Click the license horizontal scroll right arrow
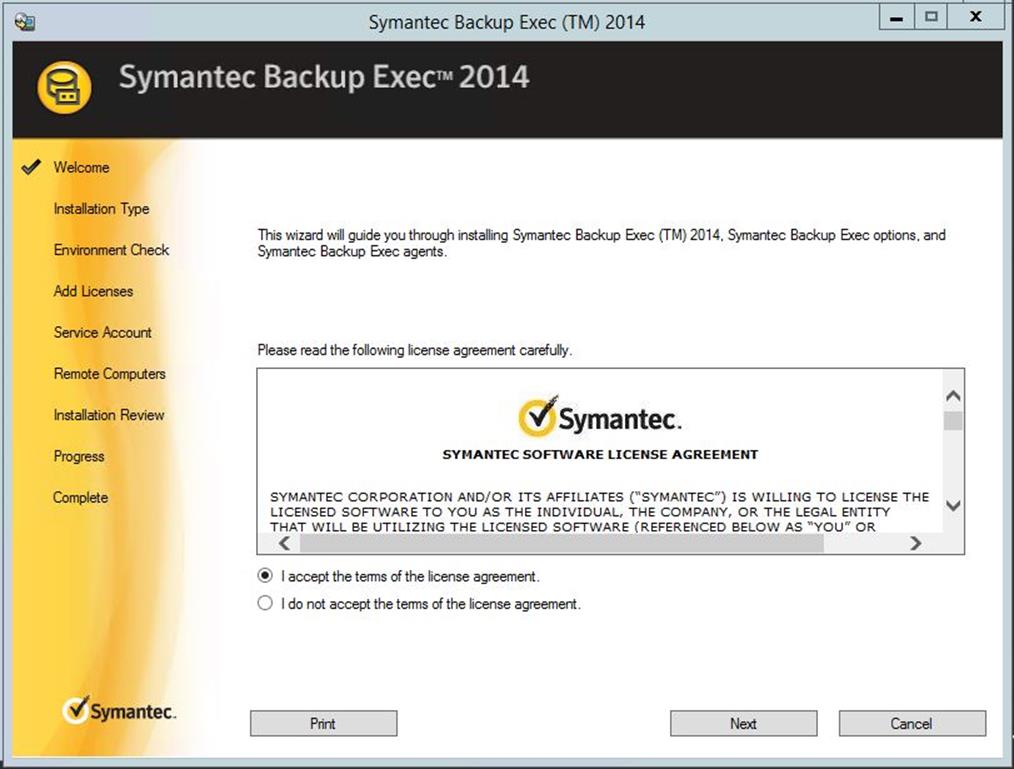The width and height of the screenshot is (1014, 769). (x=915, y=543)
